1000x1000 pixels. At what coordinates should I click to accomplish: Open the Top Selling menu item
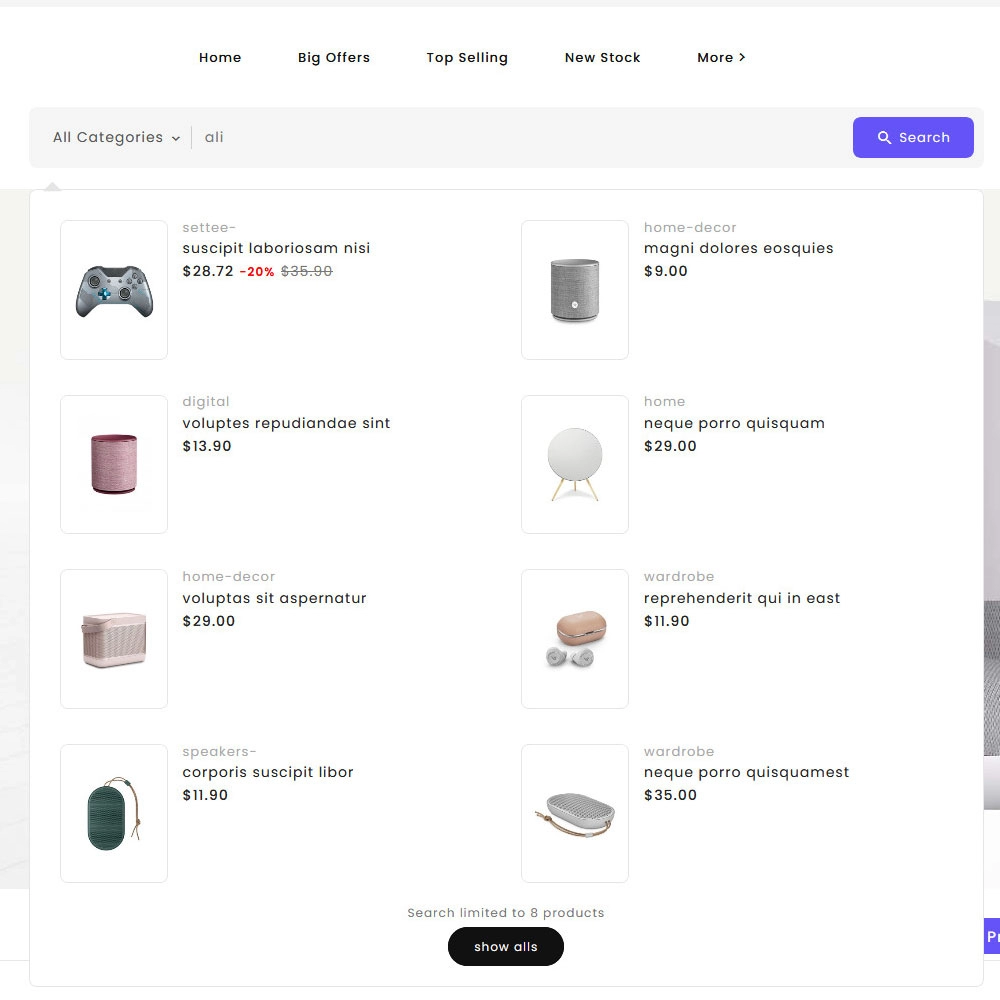coord(467,57)
